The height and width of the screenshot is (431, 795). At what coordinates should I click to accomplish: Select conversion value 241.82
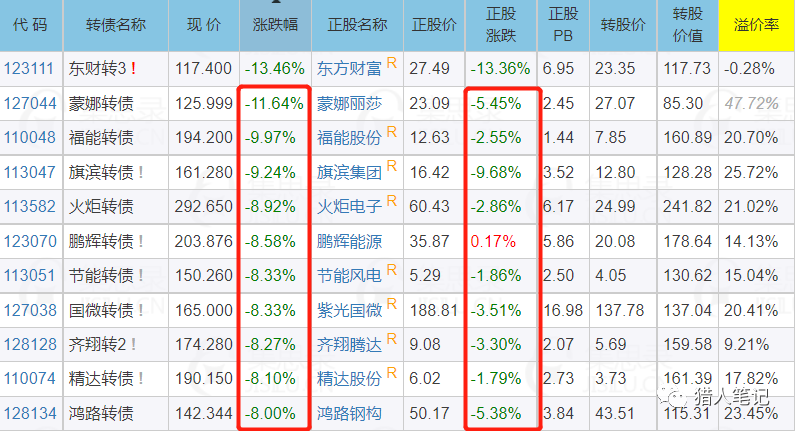click(x=688, y=206)
